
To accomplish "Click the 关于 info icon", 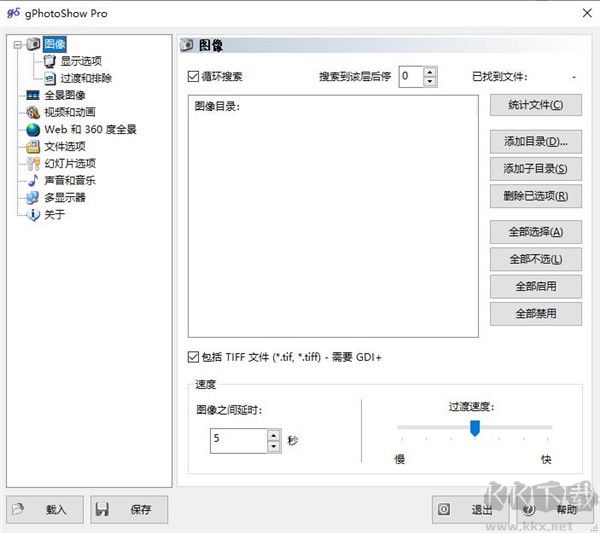I will [x=33, y=214].
